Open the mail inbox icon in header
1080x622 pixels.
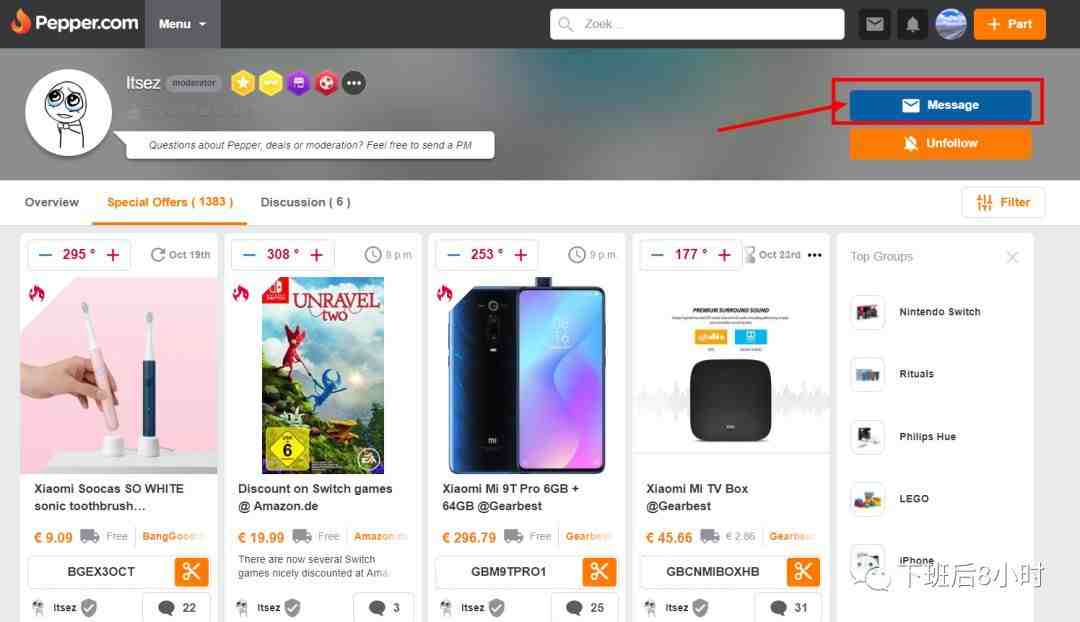pyautogui.click(x=875, y=24)
